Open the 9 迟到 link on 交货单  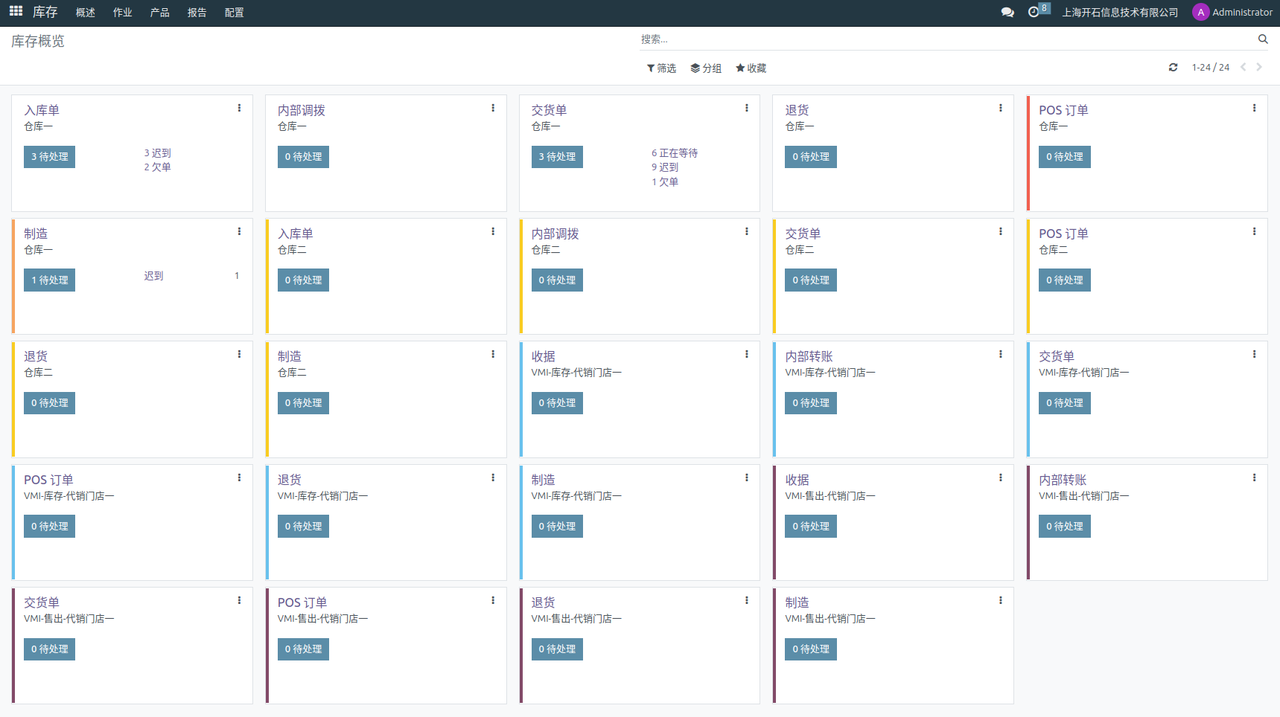tap(665, 168)
